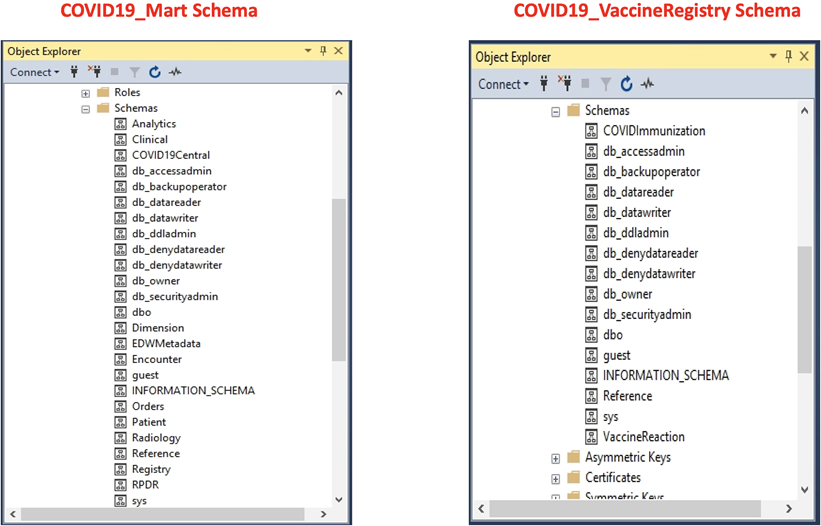821x526 pixels.
Task: Toggle auto-hide pin in right Object Explorer
Action: click(789, 57)
